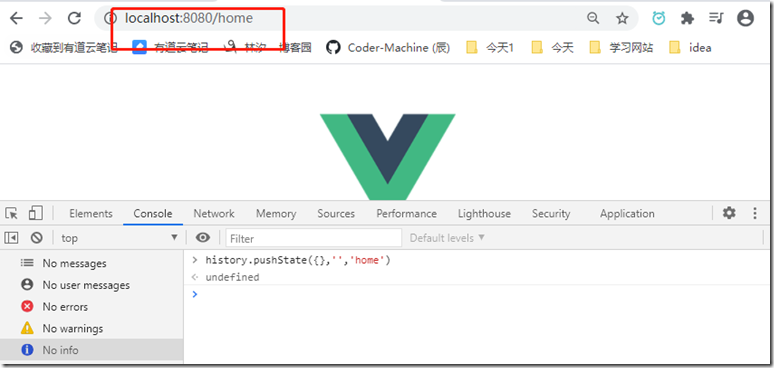Click the undefined result in console
This screenshot has width=774, height=368.
click(x=232, y=277)
